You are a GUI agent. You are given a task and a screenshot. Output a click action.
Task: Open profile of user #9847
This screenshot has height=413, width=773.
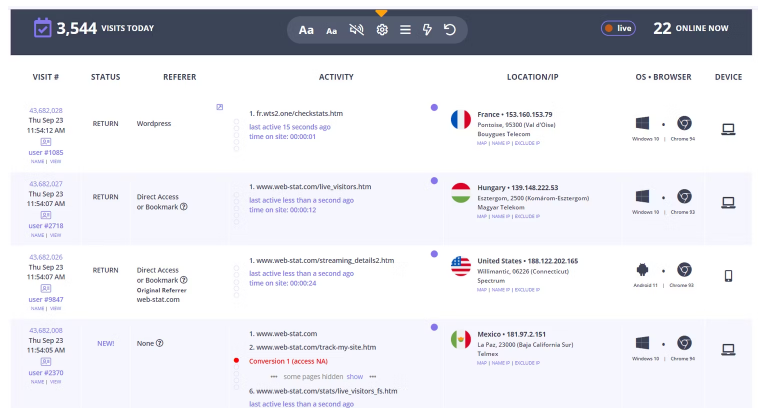coord(46,299)
